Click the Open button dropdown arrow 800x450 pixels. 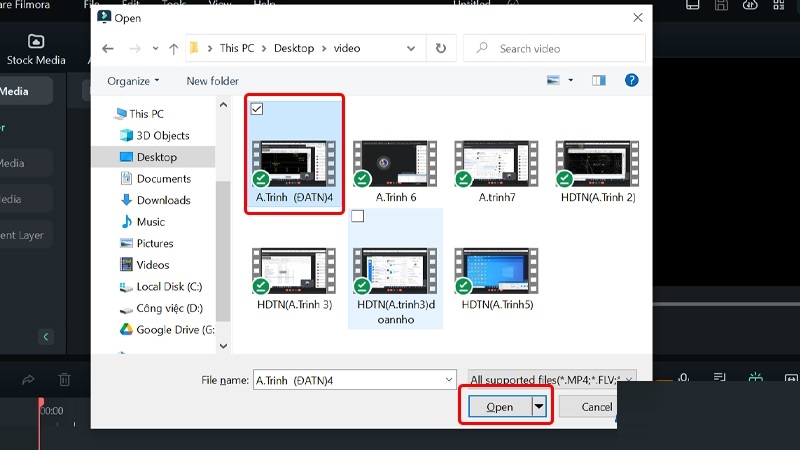point(540,407)
